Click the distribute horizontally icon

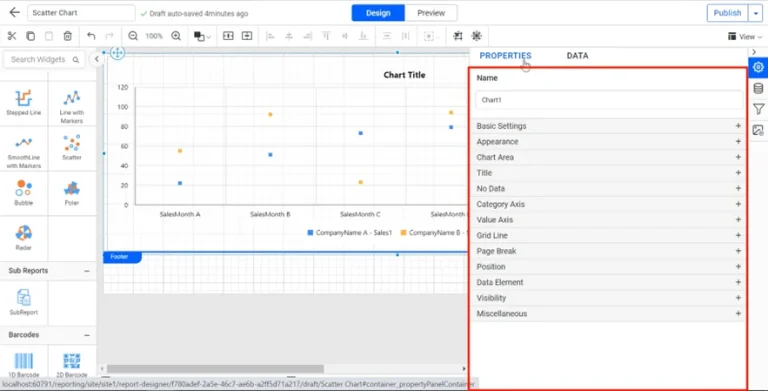[x=406, y=36]
